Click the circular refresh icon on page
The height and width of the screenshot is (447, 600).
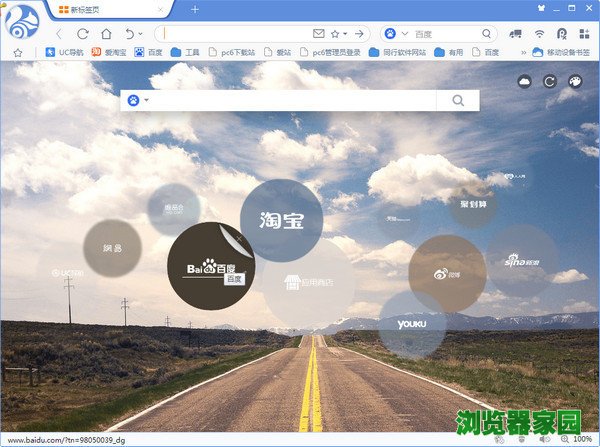[549, 82]
